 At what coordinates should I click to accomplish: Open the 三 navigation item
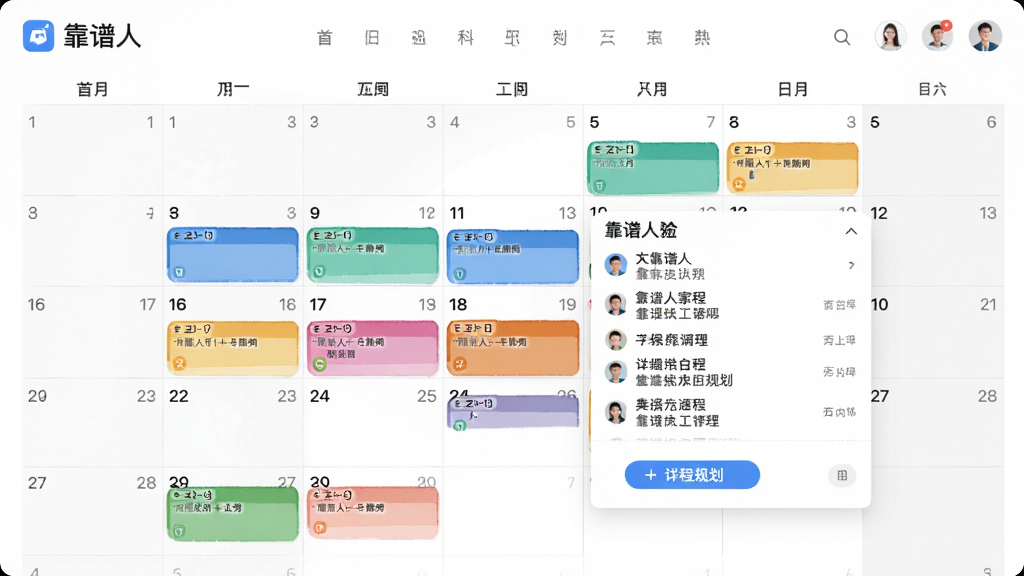[607, 38]
